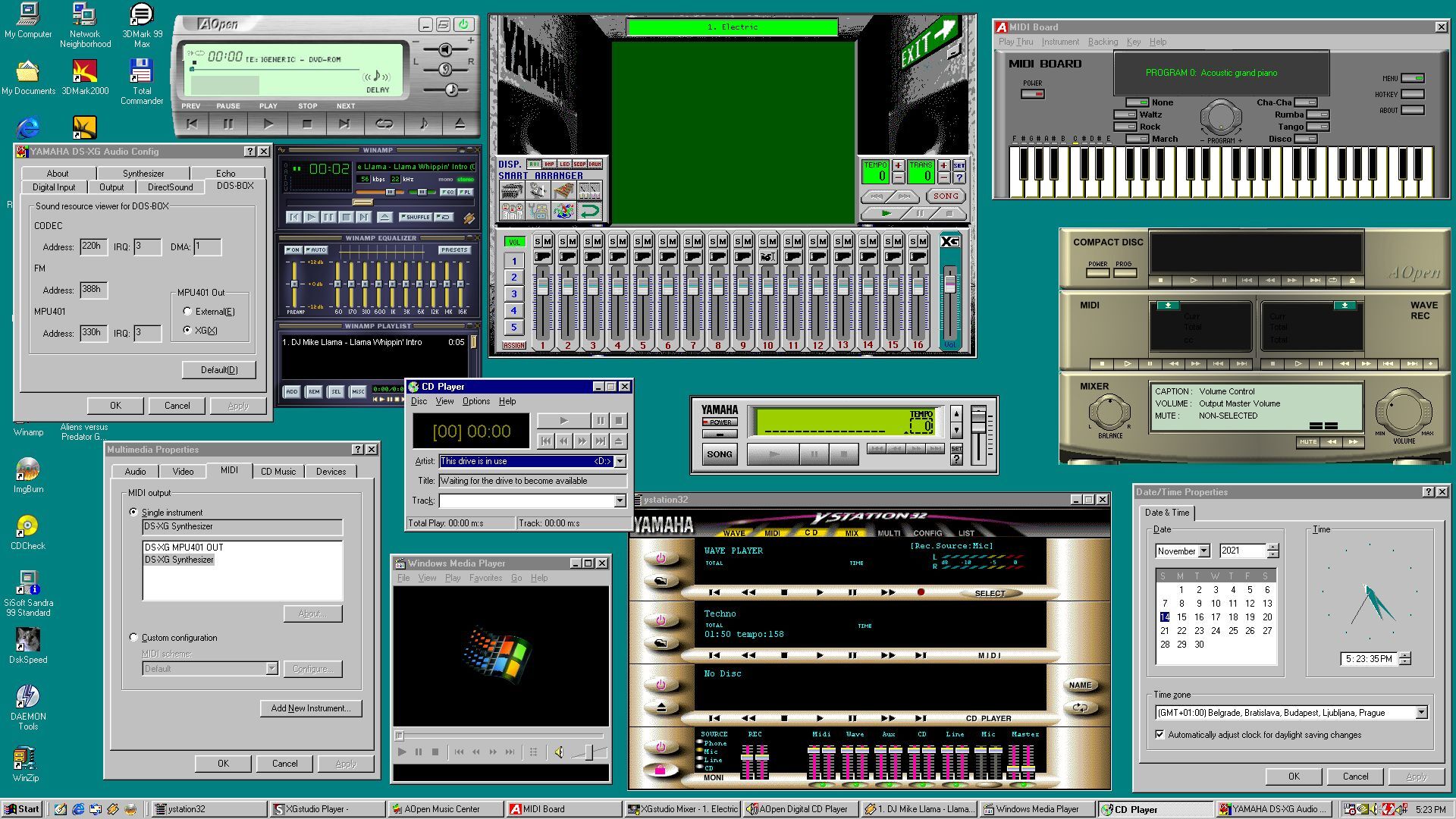
Task: Click Add New Instrument button
Action: [311, 708]
